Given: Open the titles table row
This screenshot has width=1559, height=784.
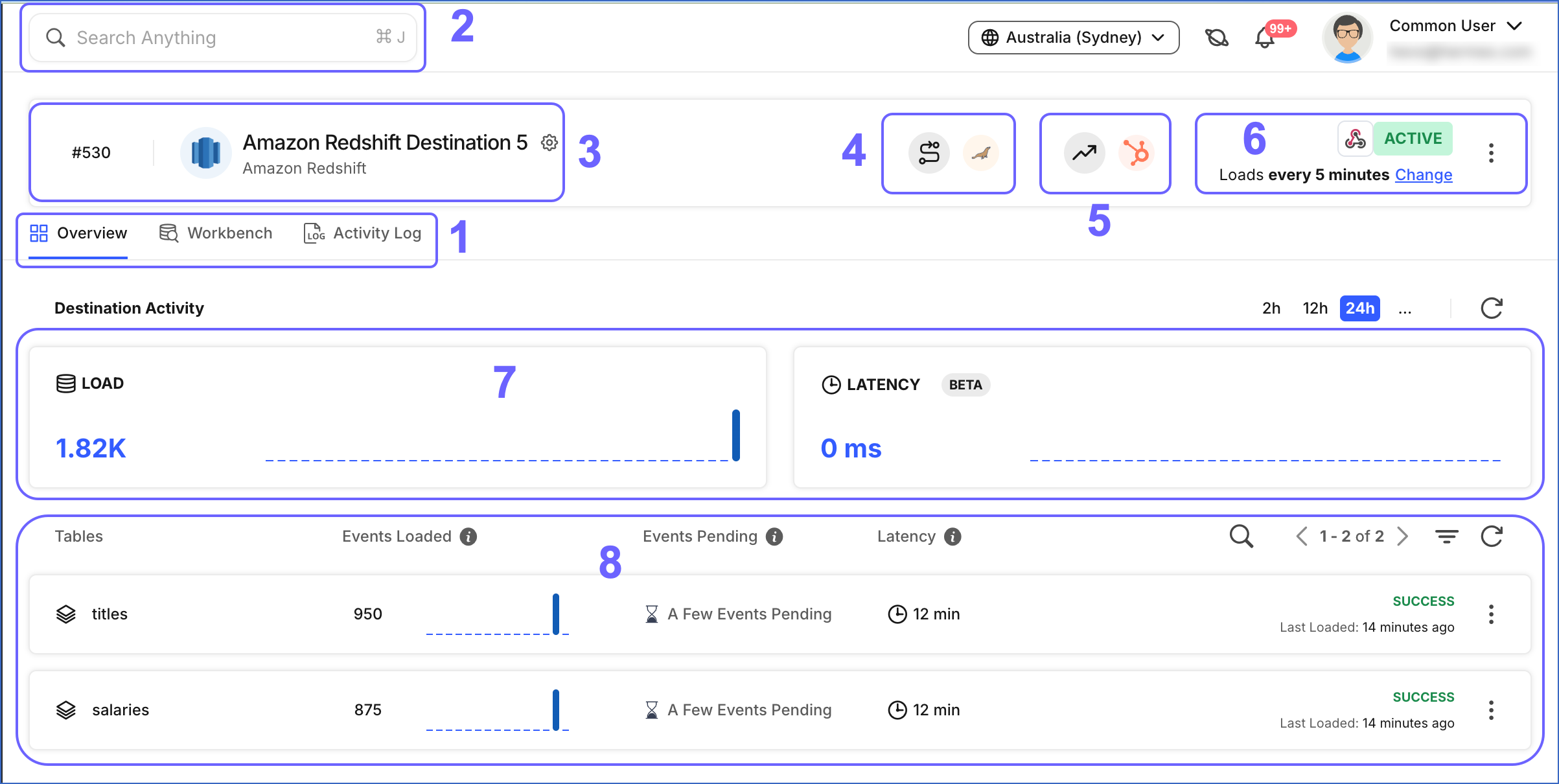Looking at the screenshot, I should (x=779, y=614).
